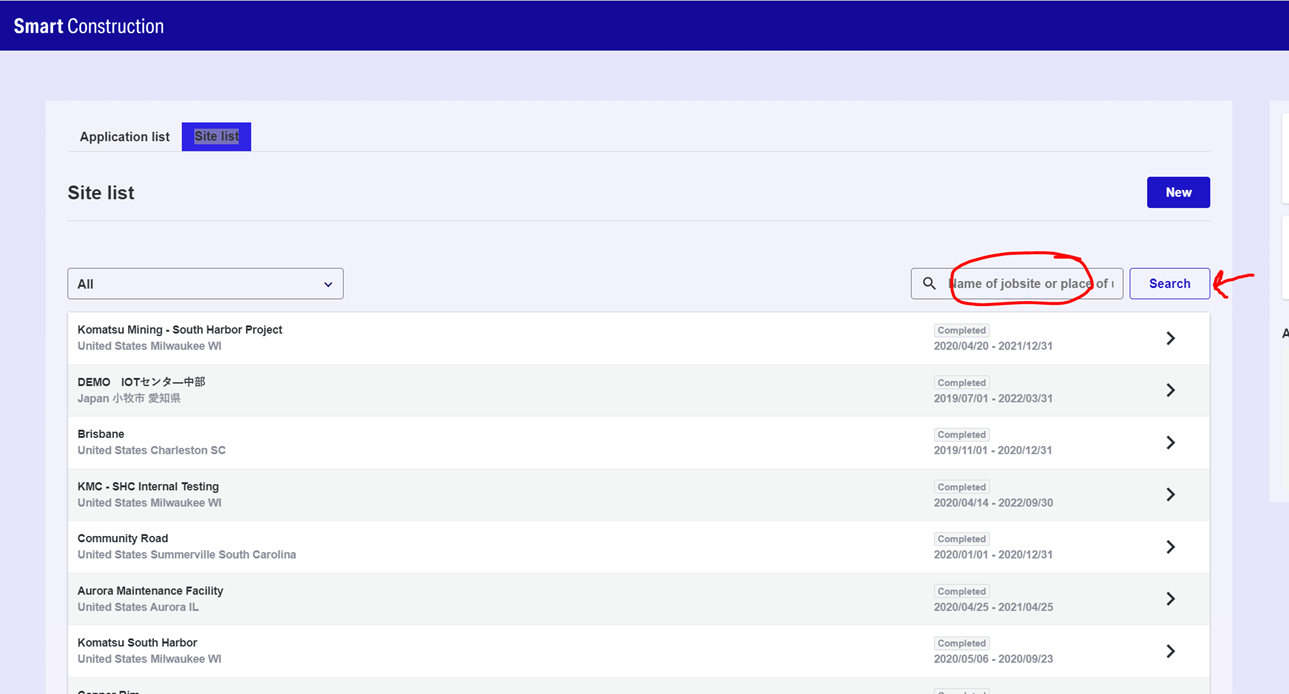The width and height of the screenshot is (1289, 694).
Task: Click date range 2020/04/20 - 2021/12/31
Action: [993, 346]
